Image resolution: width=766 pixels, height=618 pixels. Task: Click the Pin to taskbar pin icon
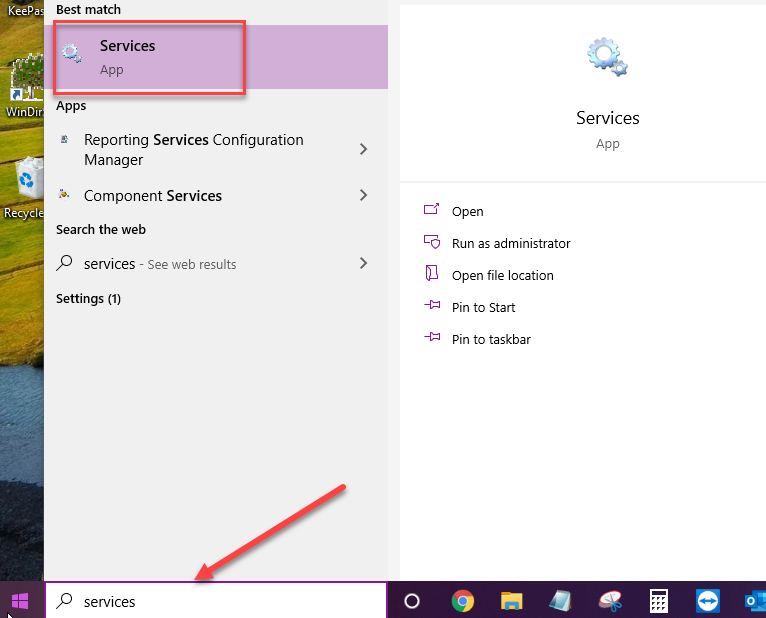point(432,337)
